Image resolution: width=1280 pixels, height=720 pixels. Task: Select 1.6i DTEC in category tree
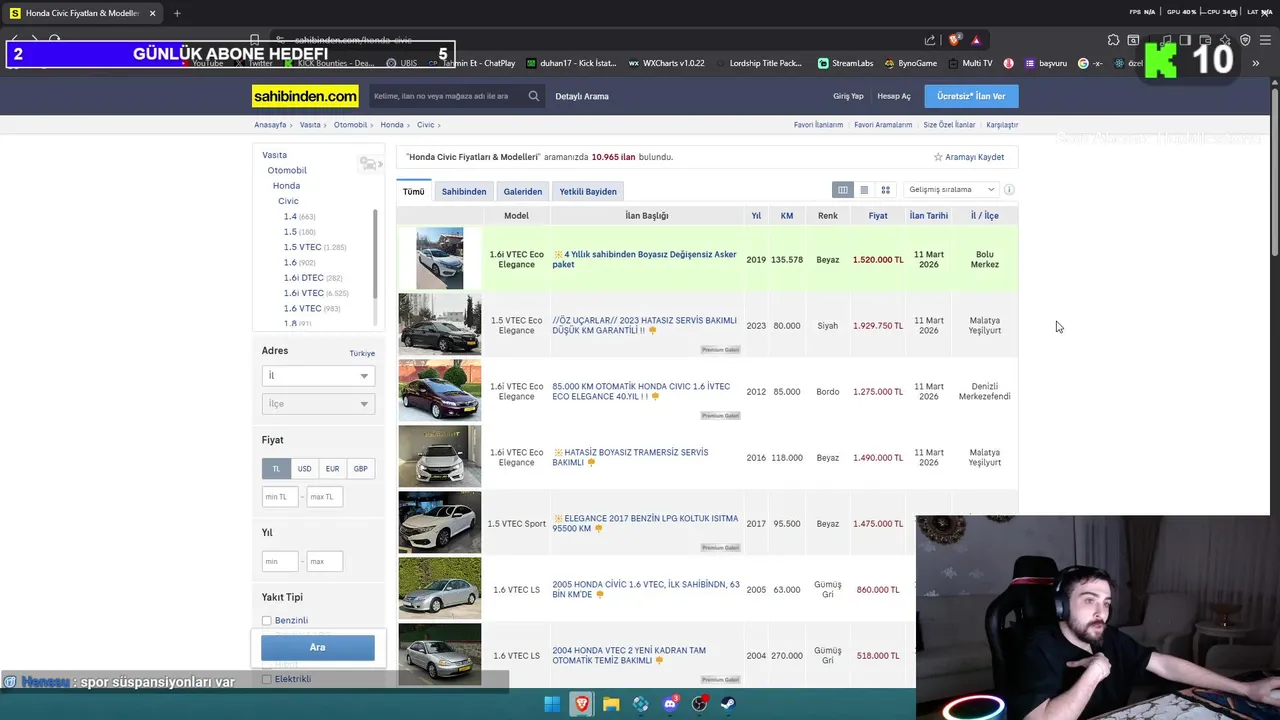(x=303, y=278)
